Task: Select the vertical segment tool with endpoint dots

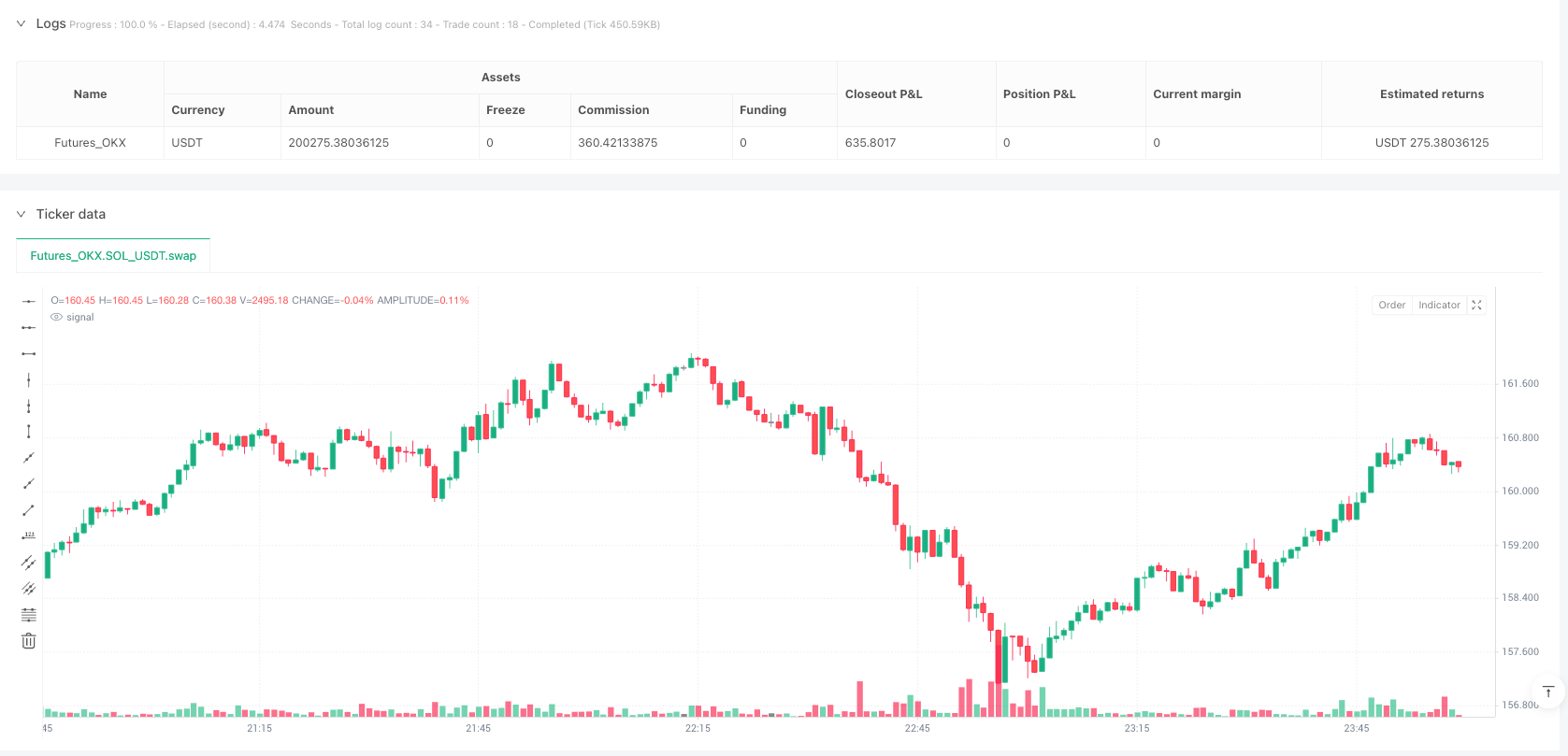Action: [29, 432]
